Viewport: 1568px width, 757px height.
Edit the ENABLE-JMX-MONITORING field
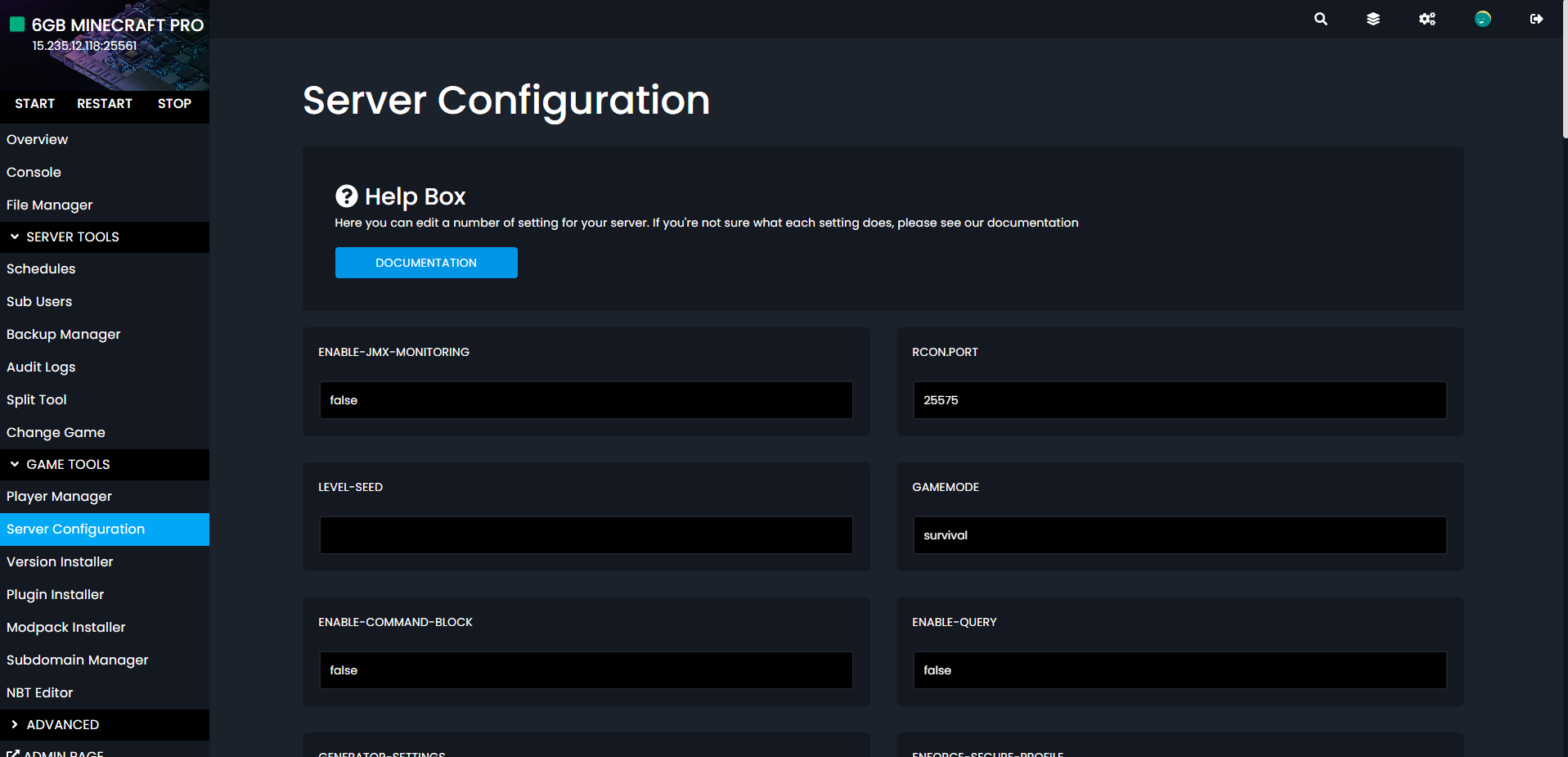pos(586,400)
